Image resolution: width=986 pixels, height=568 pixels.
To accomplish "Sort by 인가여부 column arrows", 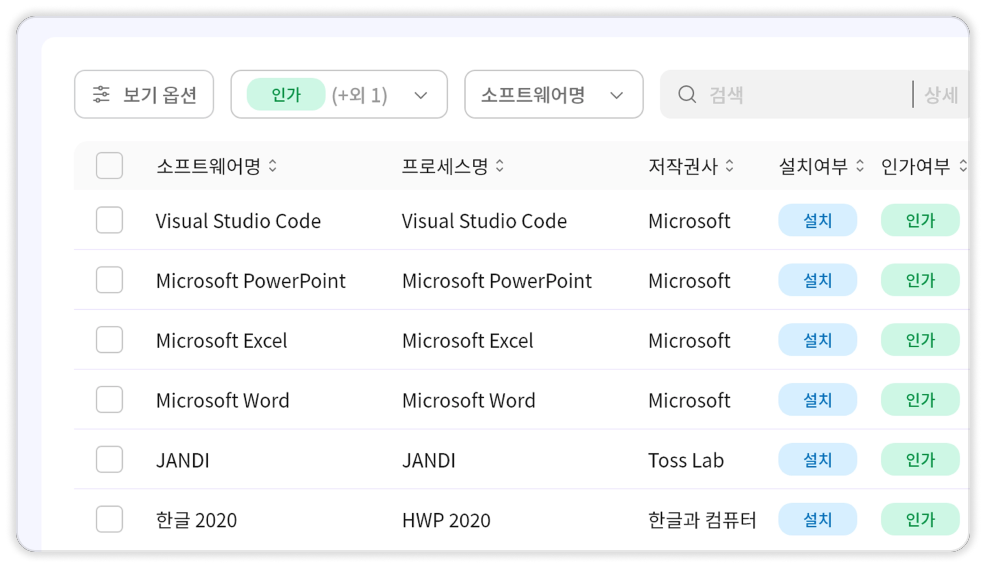I will [x=963, y=166].
